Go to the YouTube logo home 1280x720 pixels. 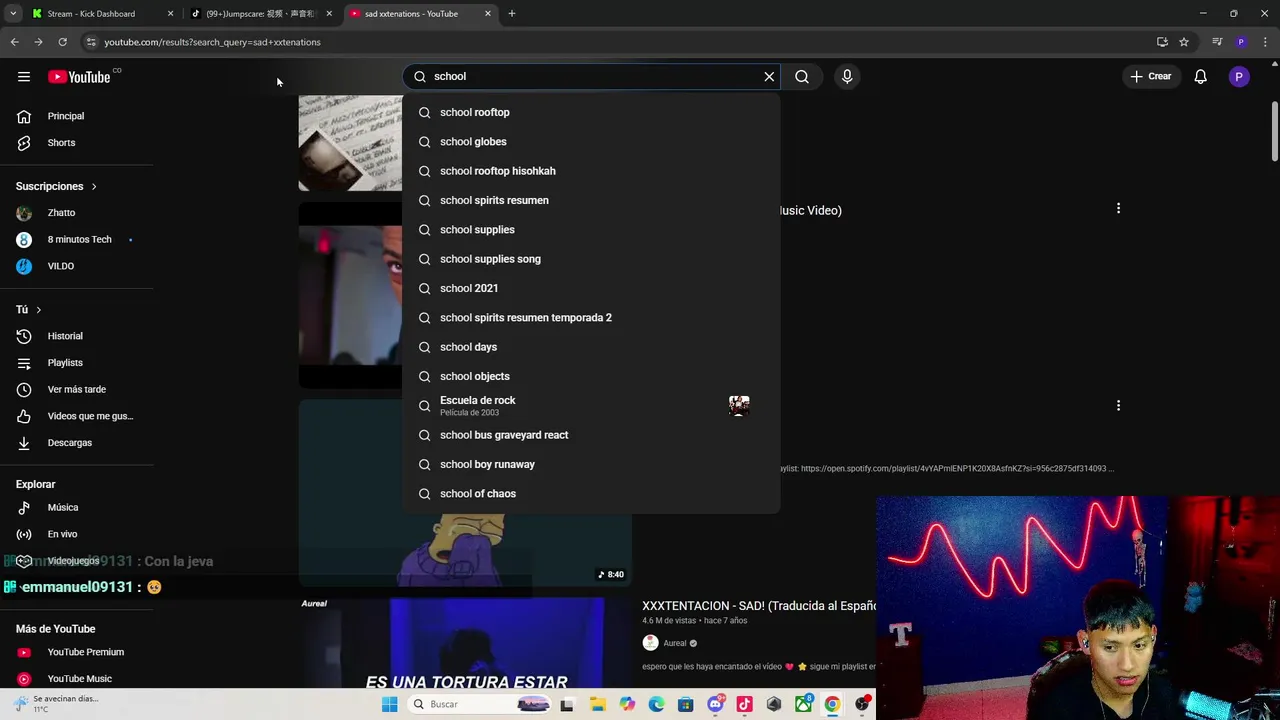click(79, 77)
